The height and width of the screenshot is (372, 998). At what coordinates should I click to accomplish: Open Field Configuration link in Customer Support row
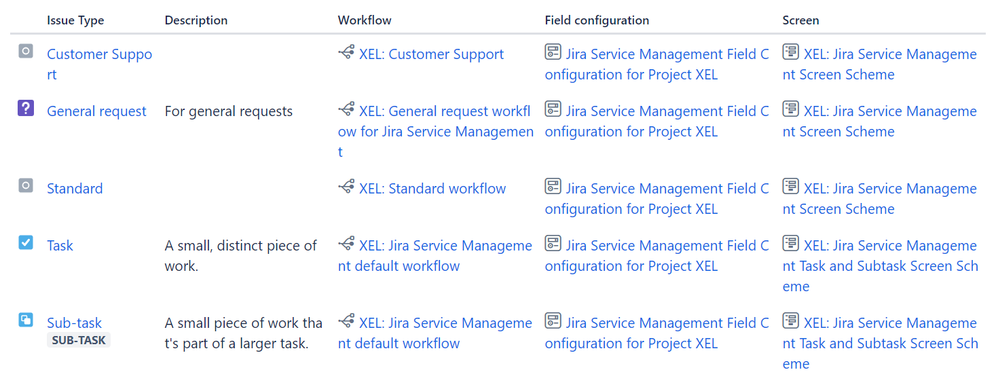[x=657, y=64]
